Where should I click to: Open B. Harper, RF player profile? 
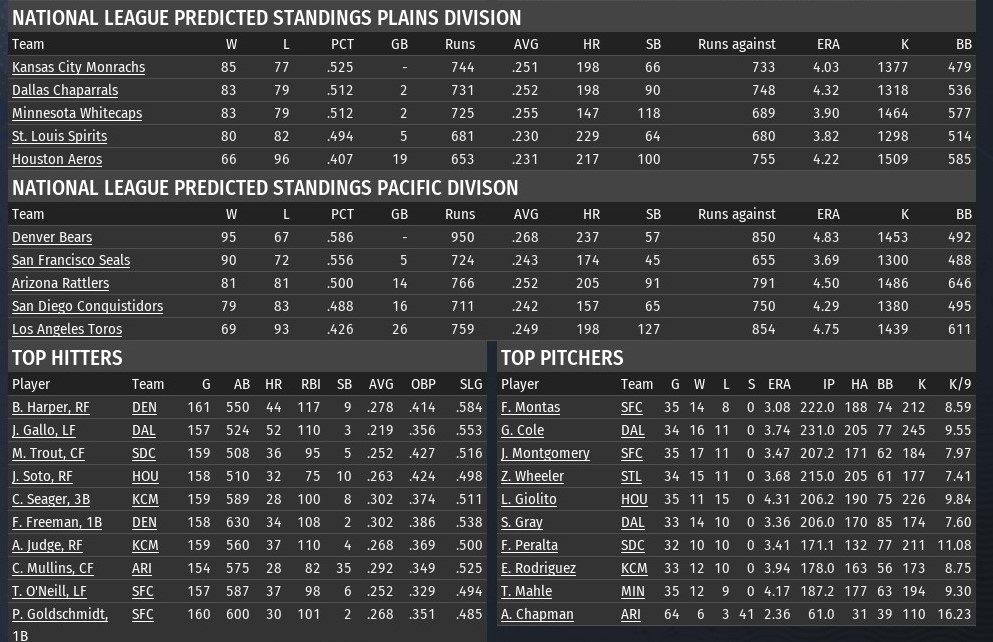[x=51, y=407]
